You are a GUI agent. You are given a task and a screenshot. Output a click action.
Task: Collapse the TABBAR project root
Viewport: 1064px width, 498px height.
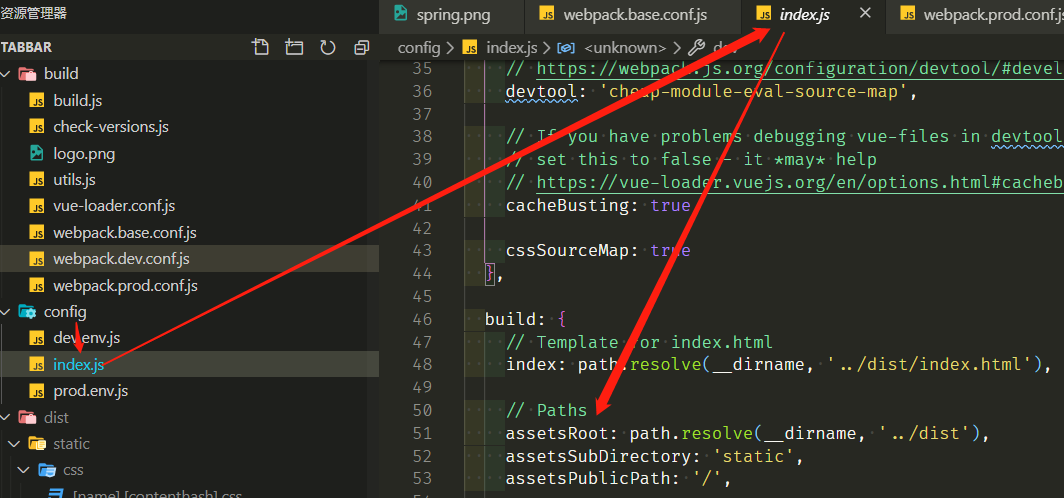26,47
